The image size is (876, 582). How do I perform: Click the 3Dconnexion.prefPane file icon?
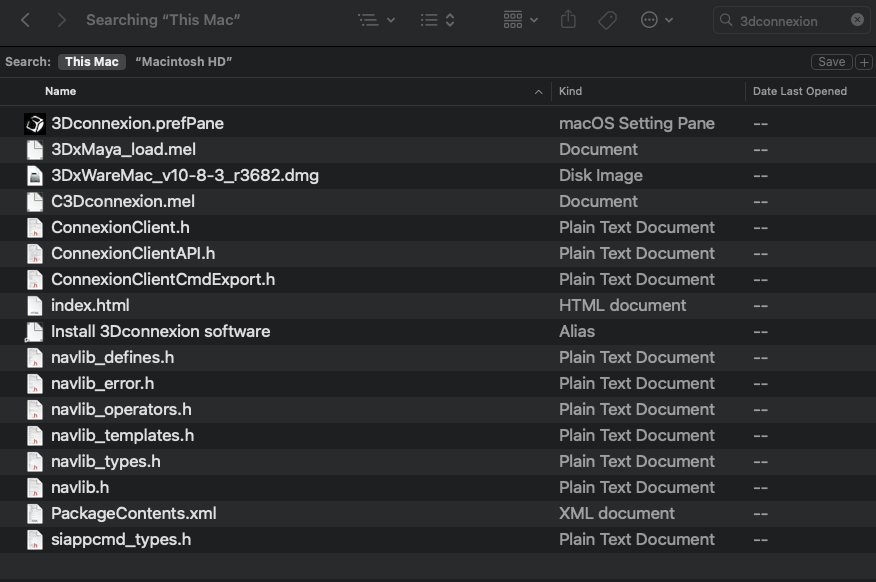click(x=35, y=124)
